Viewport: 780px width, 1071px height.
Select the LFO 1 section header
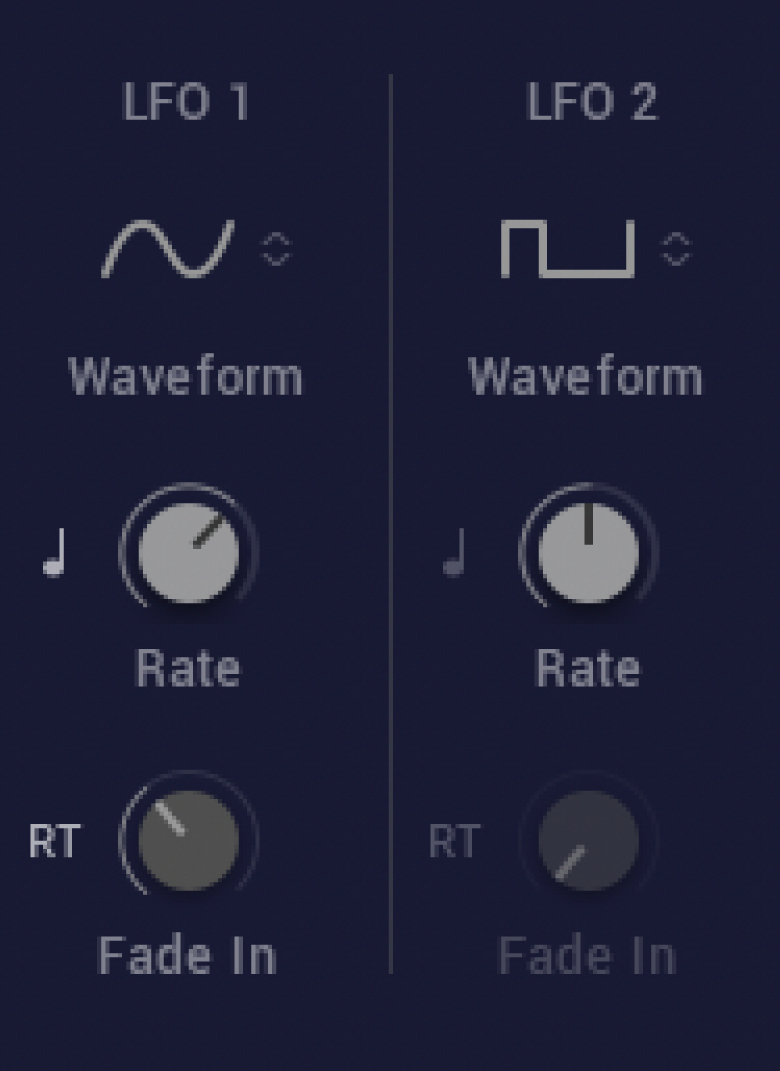186,102
